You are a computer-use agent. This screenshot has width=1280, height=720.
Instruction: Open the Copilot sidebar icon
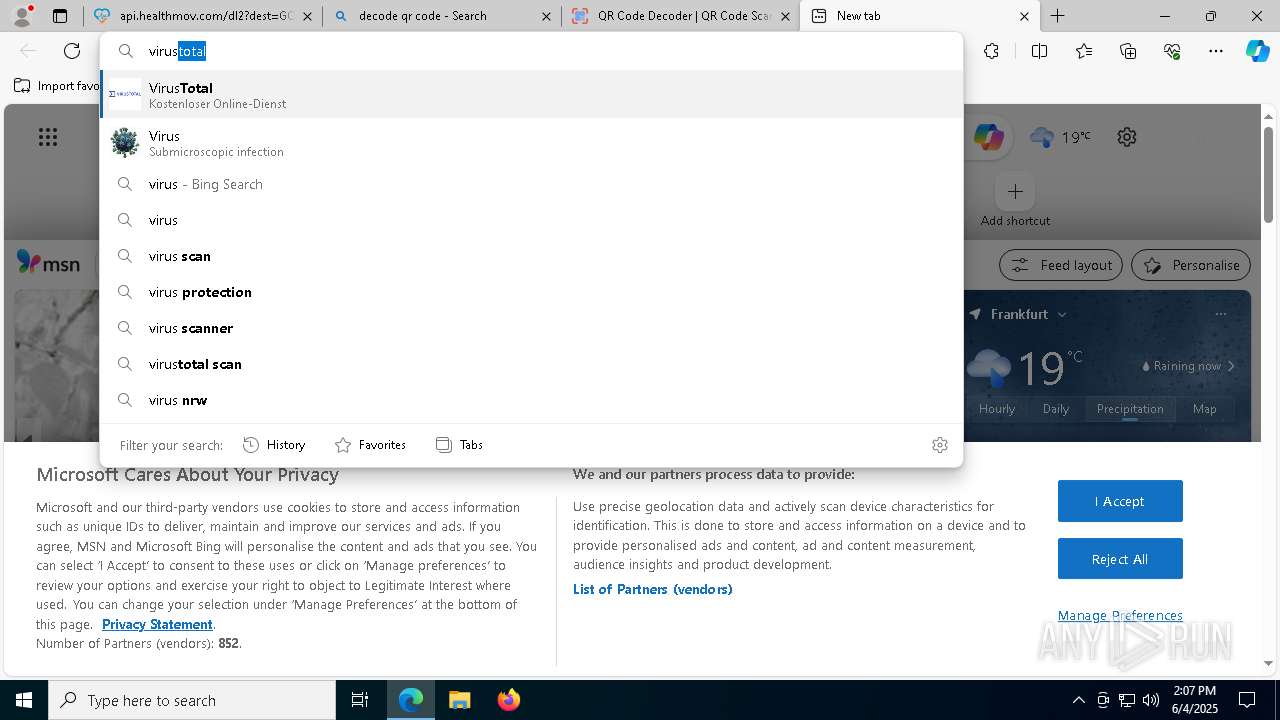click(1258, 51)
